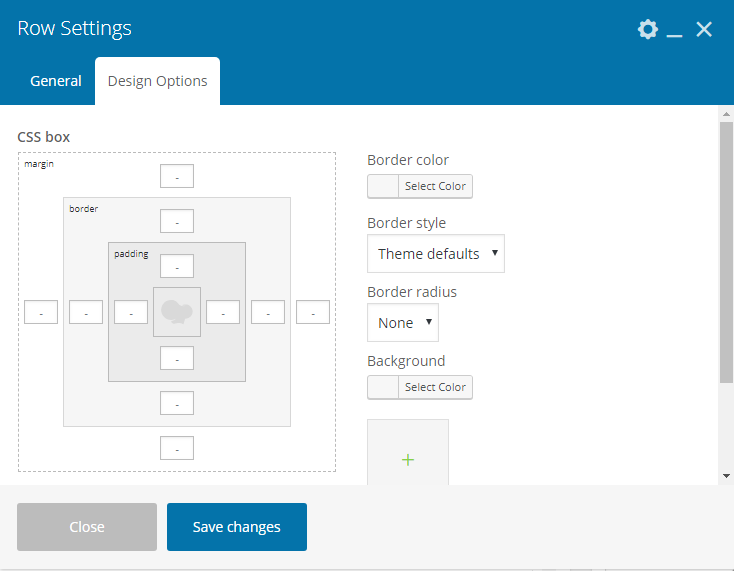Focus the top border width input

click(x=177, y=221)
